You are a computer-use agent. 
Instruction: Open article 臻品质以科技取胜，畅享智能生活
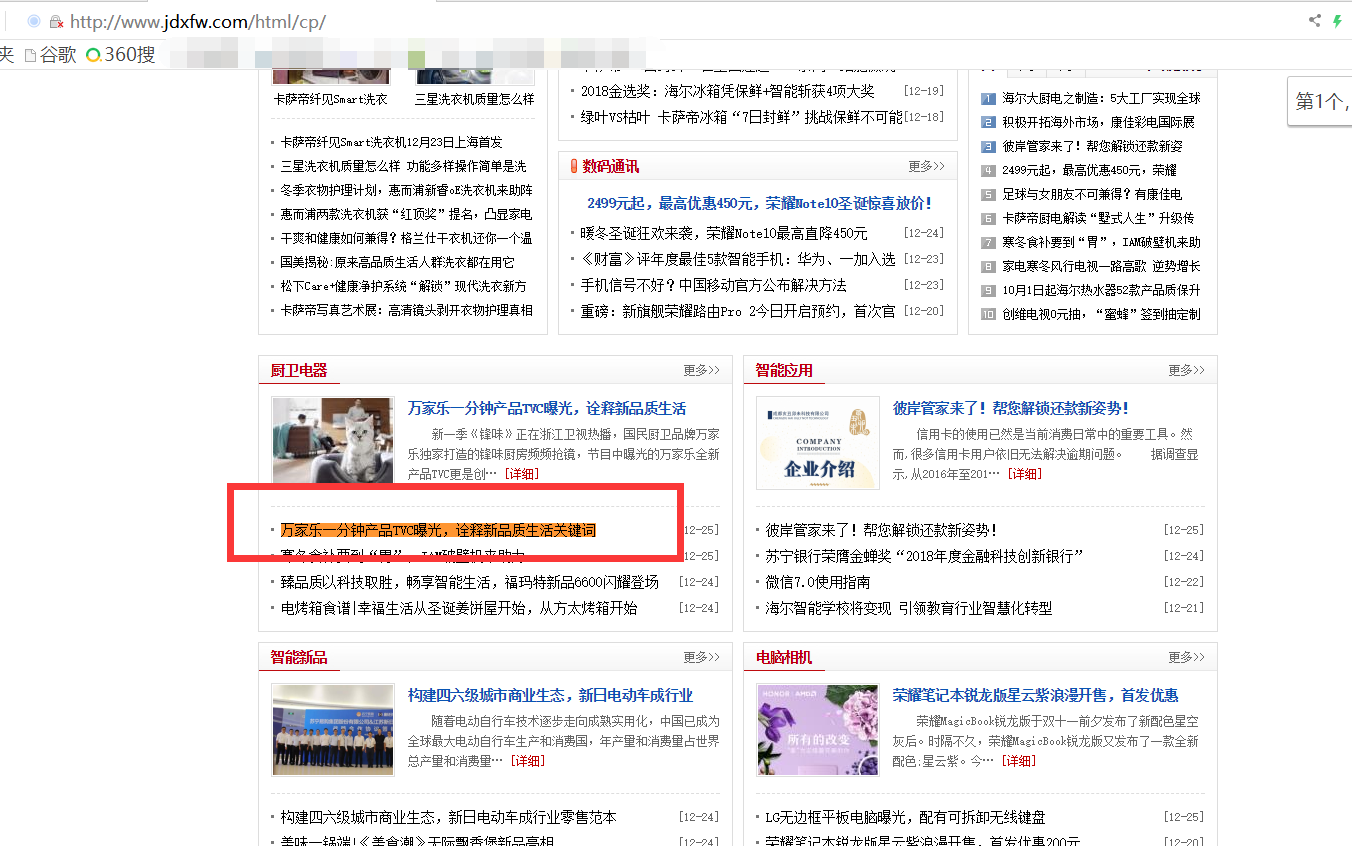[x=470, y=582]
